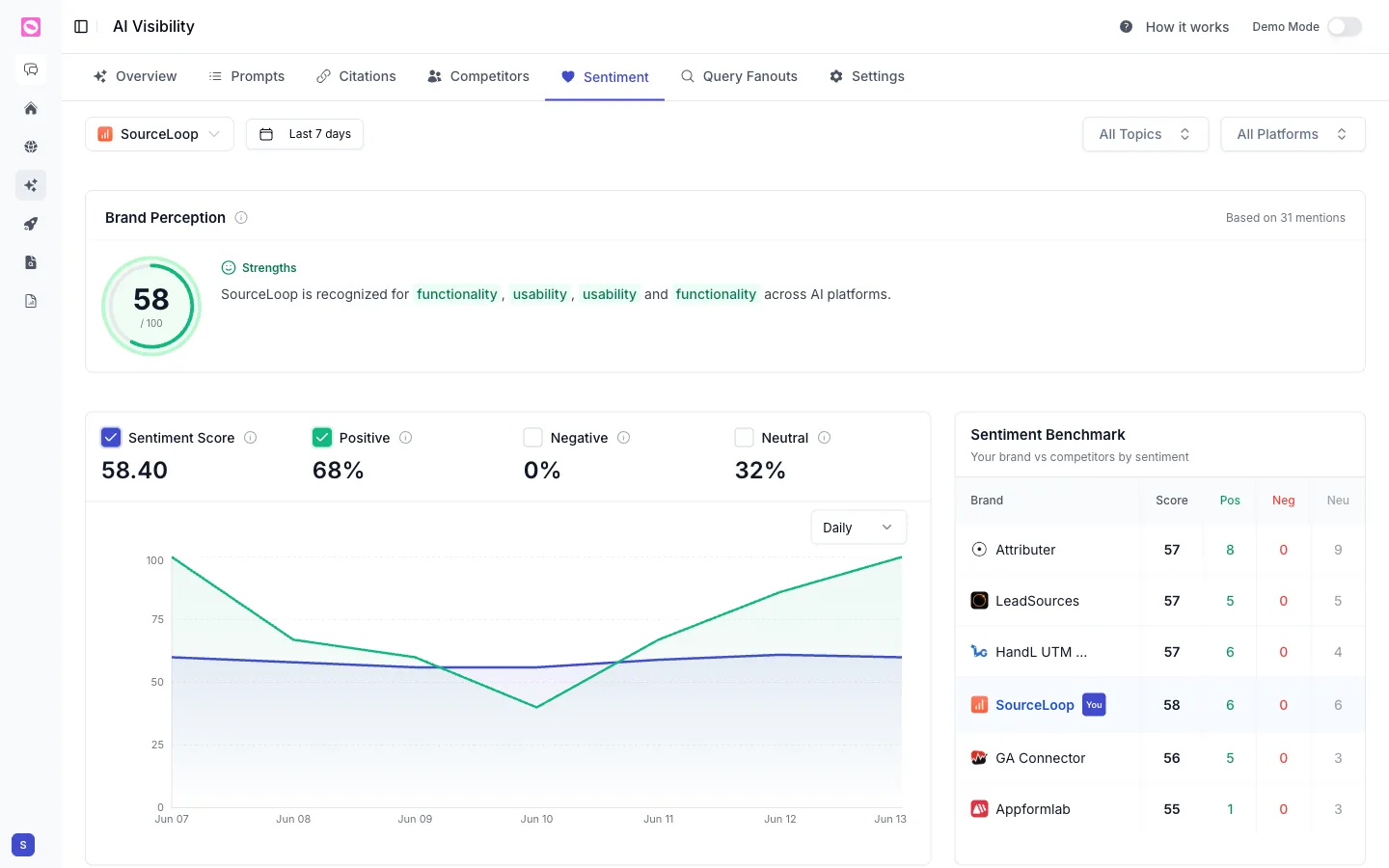Click the LeadSources brand logo
This screenshot has height=868, width=1389.
(979, 601)
